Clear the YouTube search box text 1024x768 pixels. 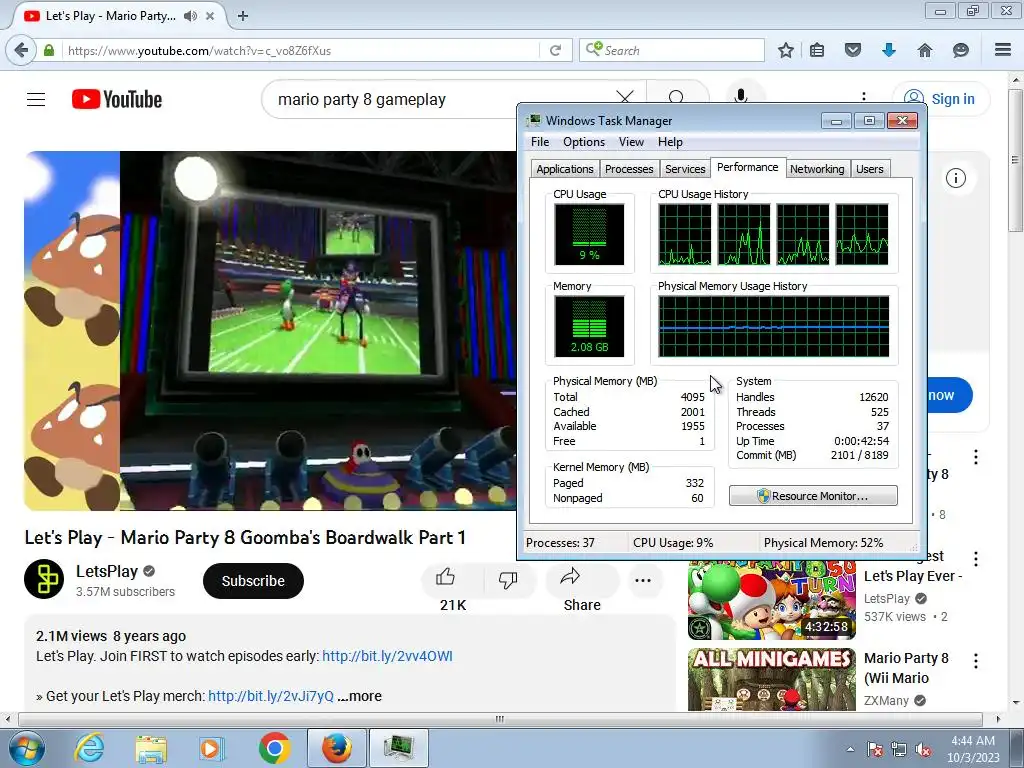click(625, 98)
